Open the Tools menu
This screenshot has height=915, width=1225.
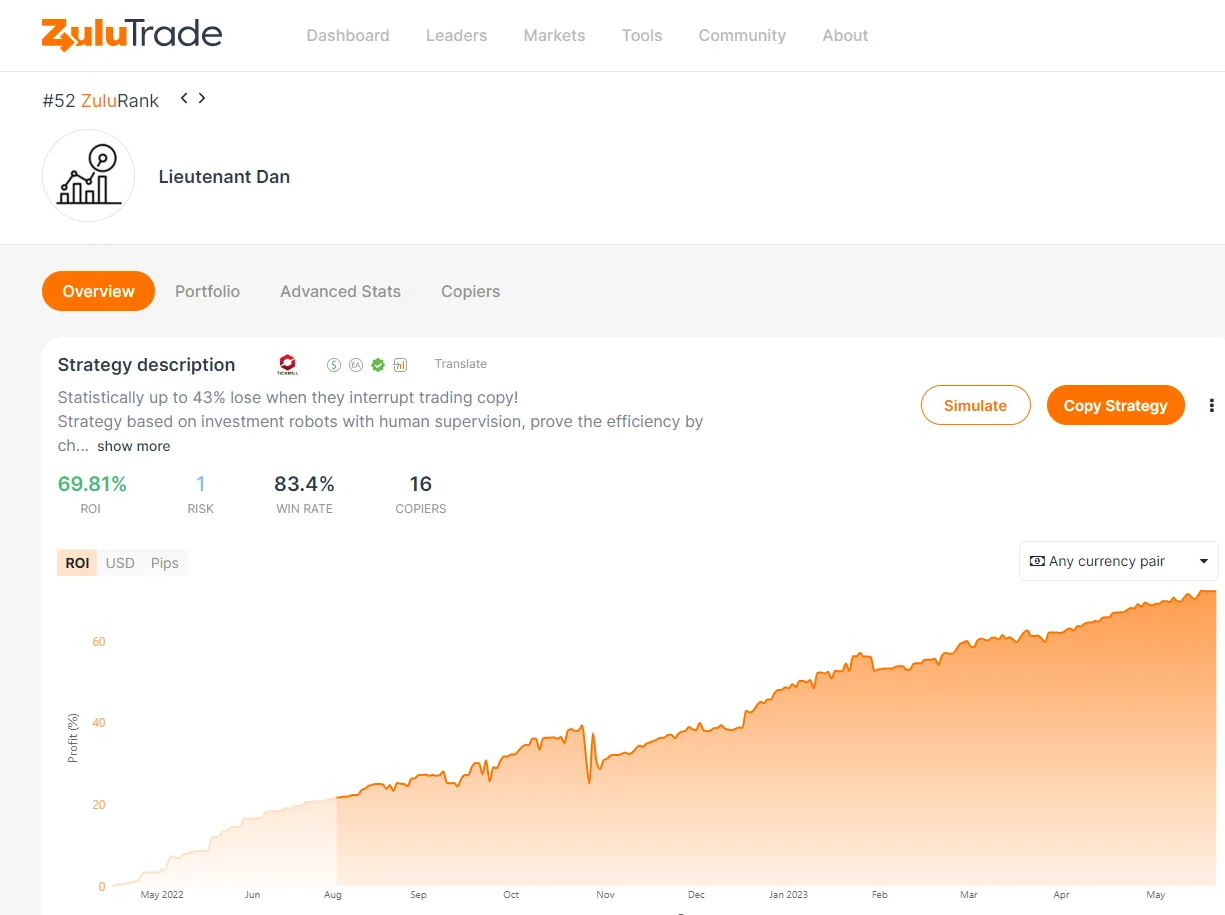click(x=642, y=35)
